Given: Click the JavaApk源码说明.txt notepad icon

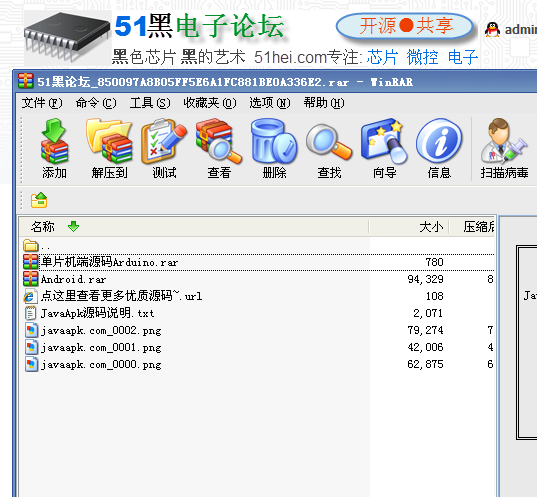Looking at the screenshot, I should coord(30,313).
